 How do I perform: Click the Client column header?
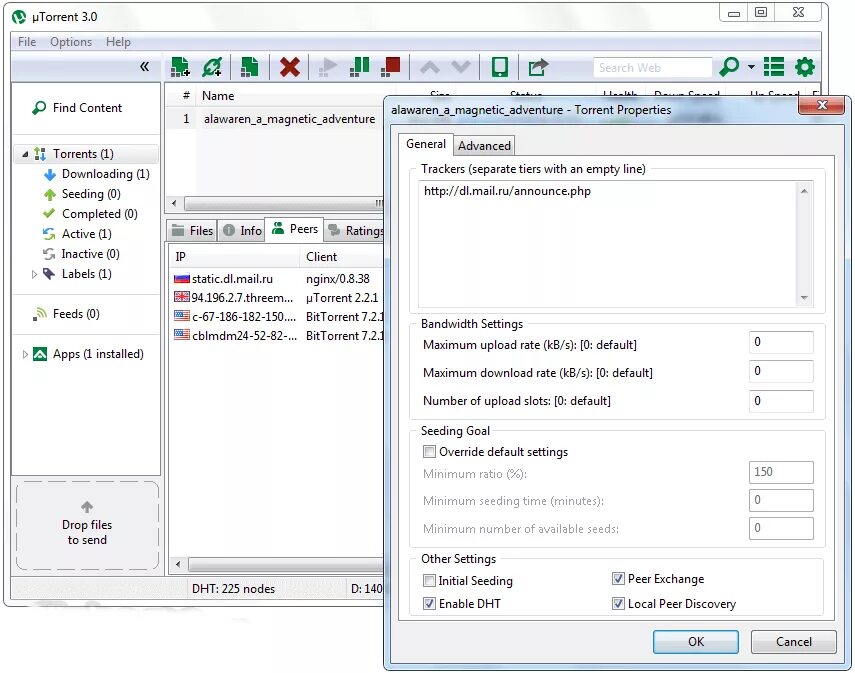tap(343, 257)
